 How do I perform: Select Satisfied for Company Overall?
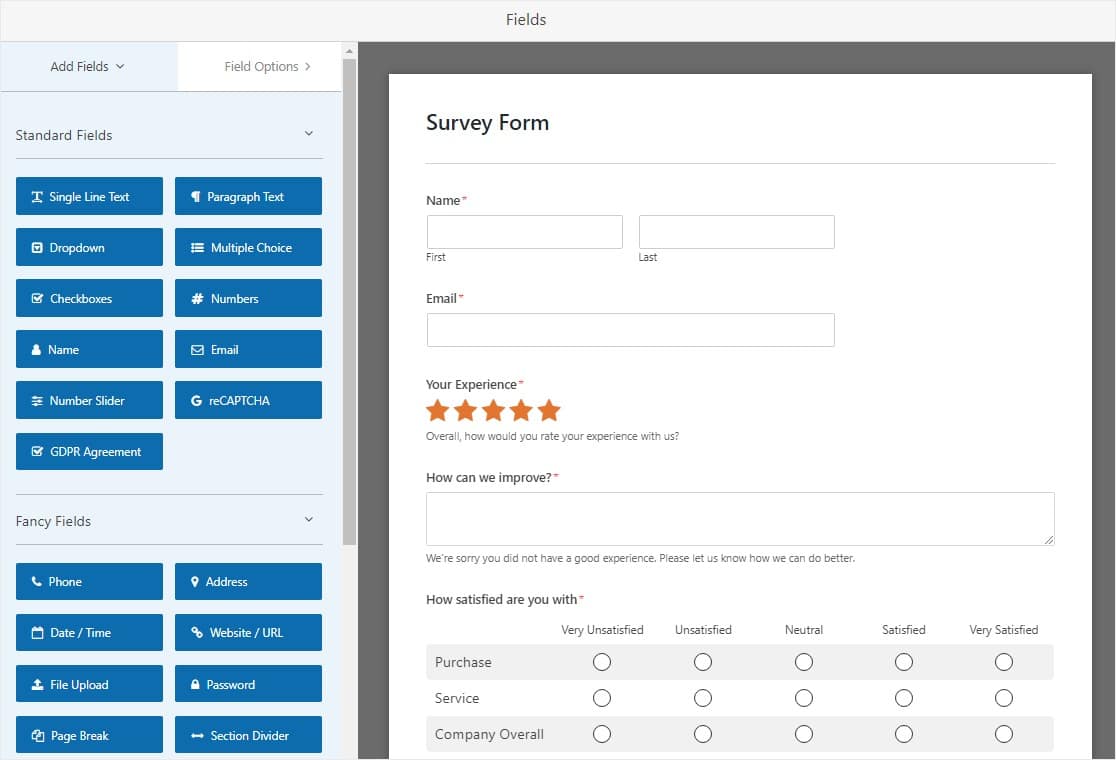point(904,734)
